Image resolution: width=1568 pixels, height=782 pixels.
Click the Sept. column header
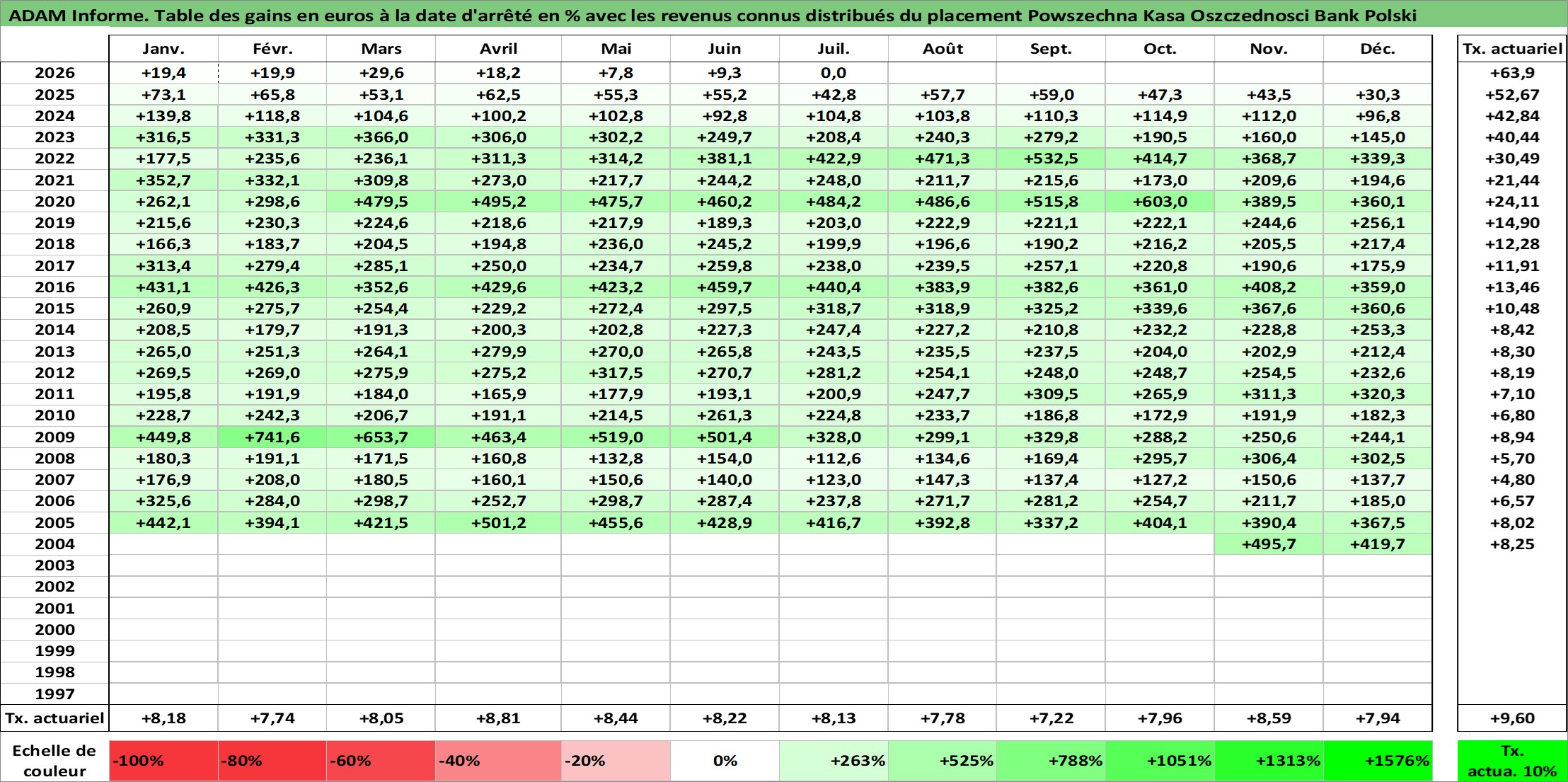click(x=1051, y=49)
